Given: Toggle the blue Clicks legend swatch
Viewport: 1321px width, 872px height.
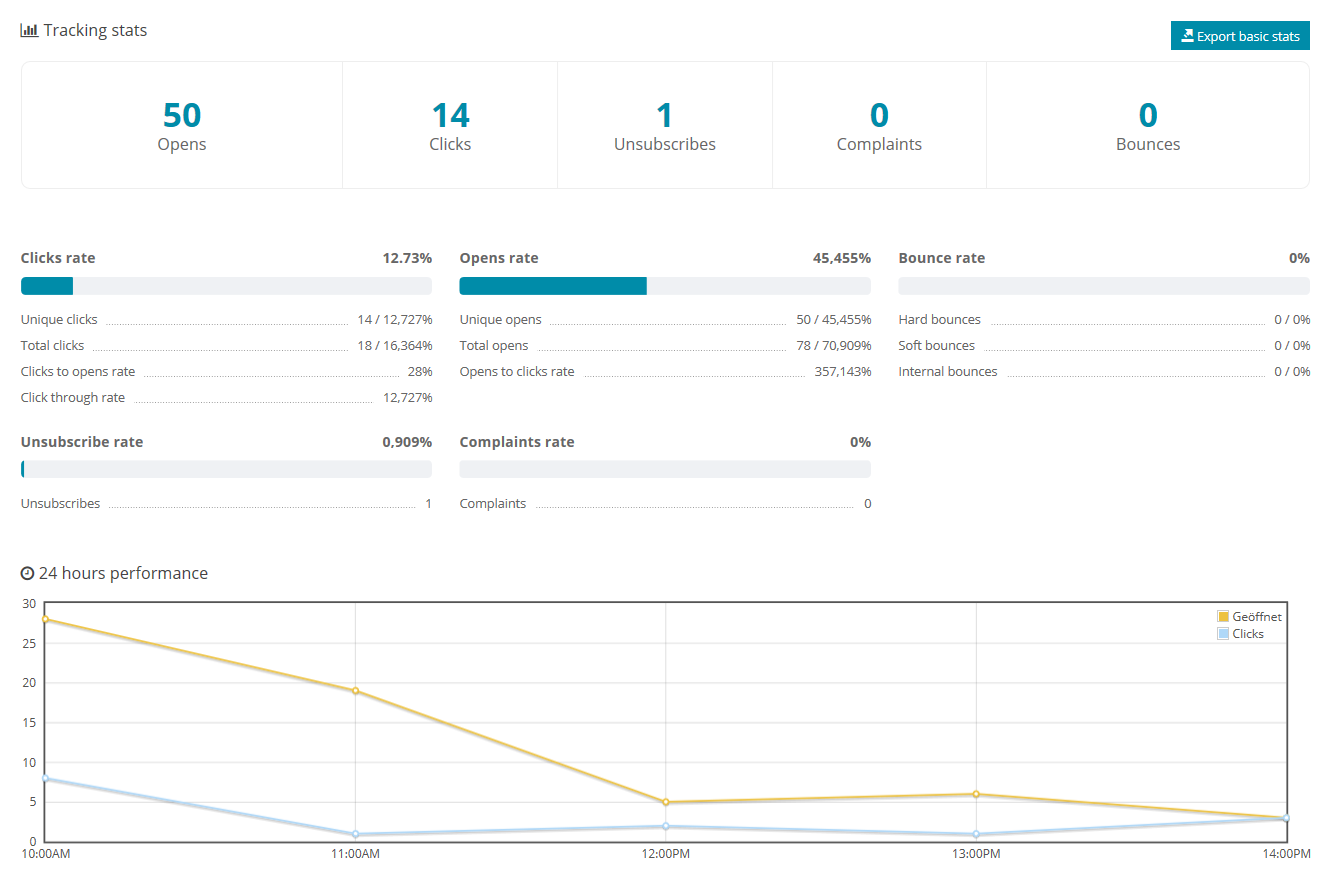Looking at the screenshot, I should [x=1223, y=634].
